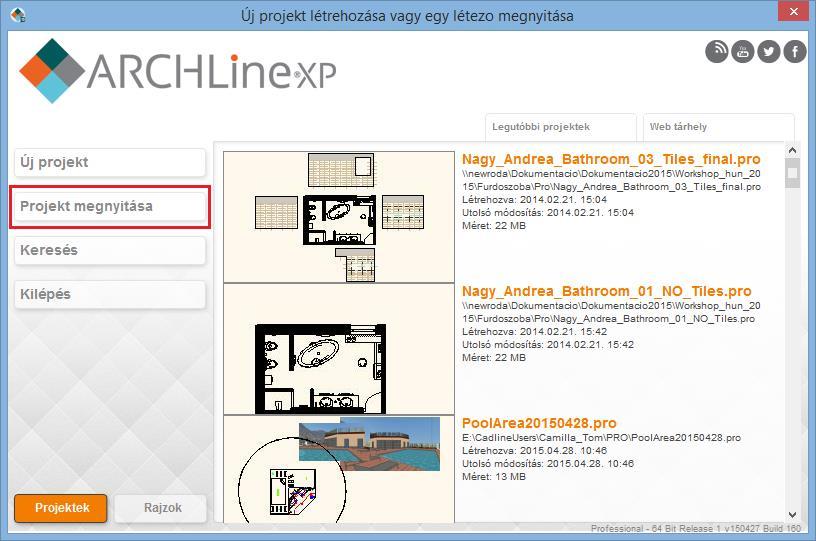This screenshot has height=541, width=816.
Task: Select the PoolArea project thumbnail
Action: coord(339,469)
